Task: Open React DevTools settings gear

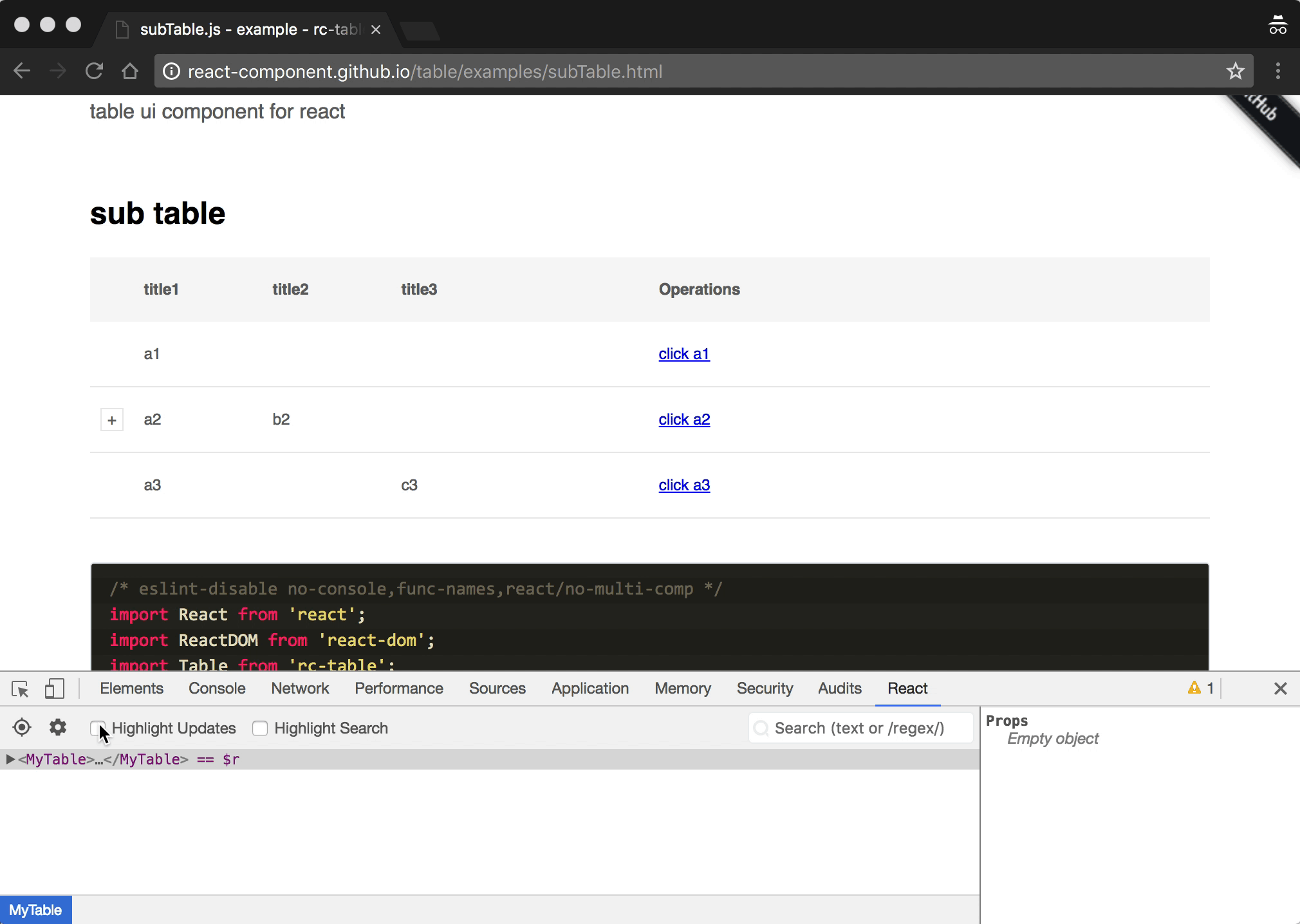Action: [58, 728]
